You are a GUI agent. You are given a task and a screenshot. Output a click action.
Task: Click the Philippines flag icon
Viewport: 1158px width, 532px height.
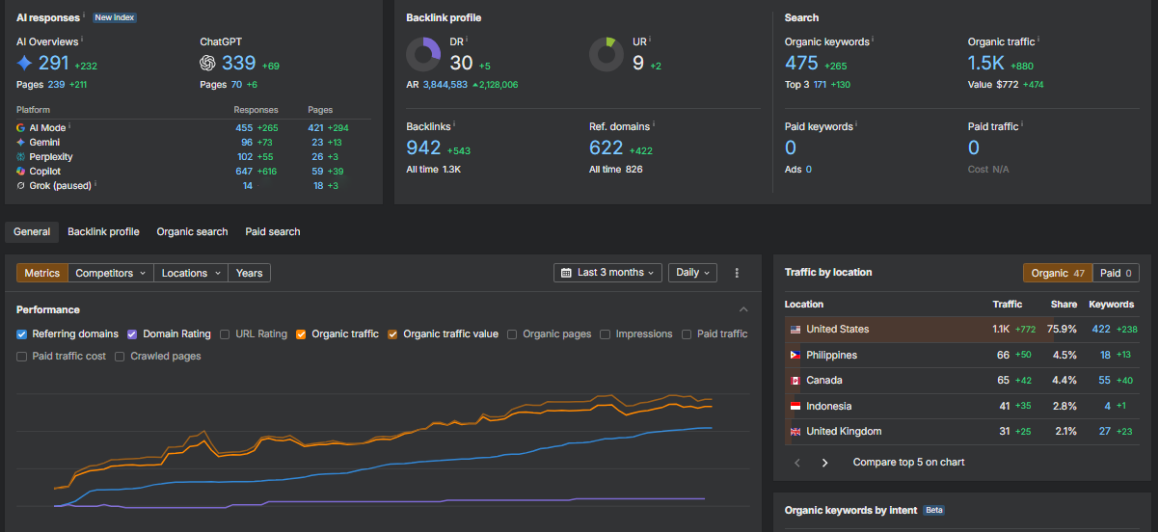pos(795,355)
